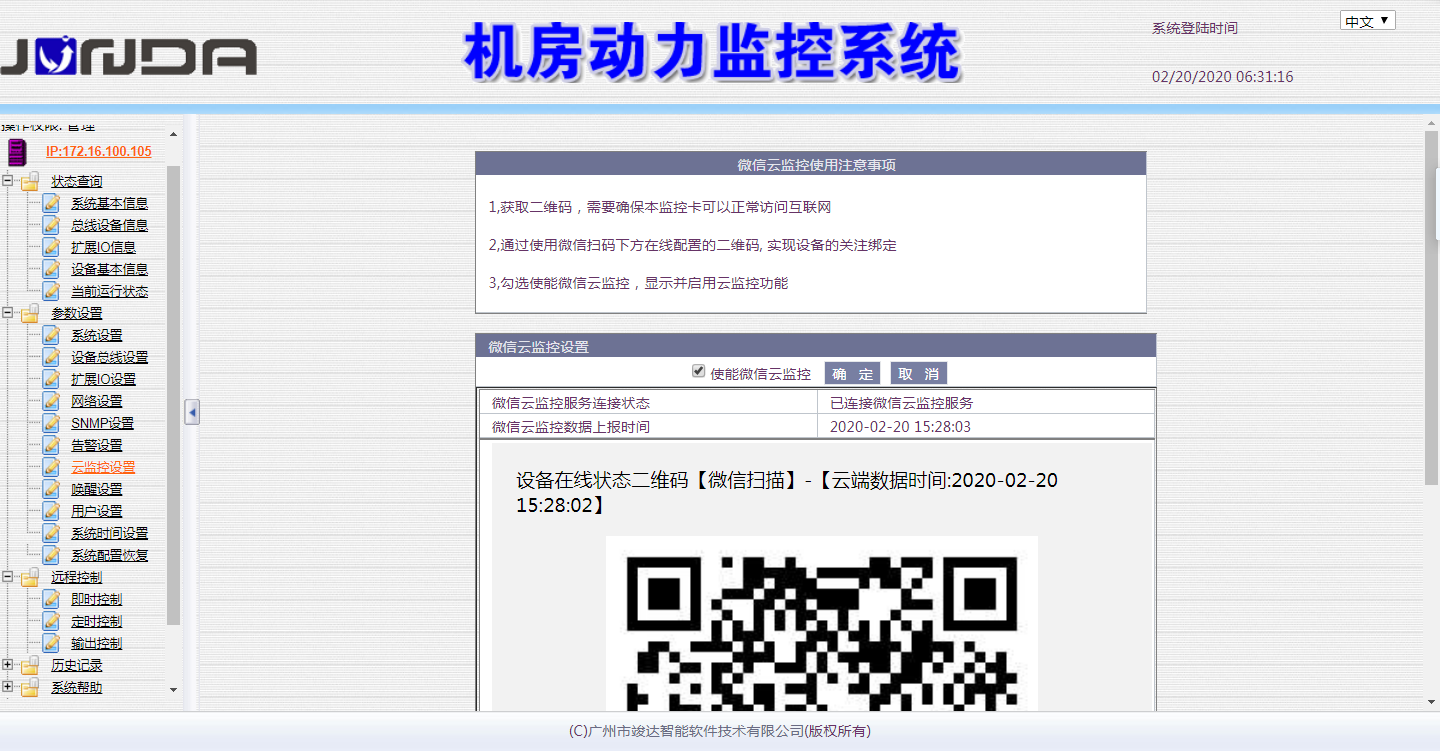Click the 定时控制 page icon
1440x751 pixels.
(51, 620)
